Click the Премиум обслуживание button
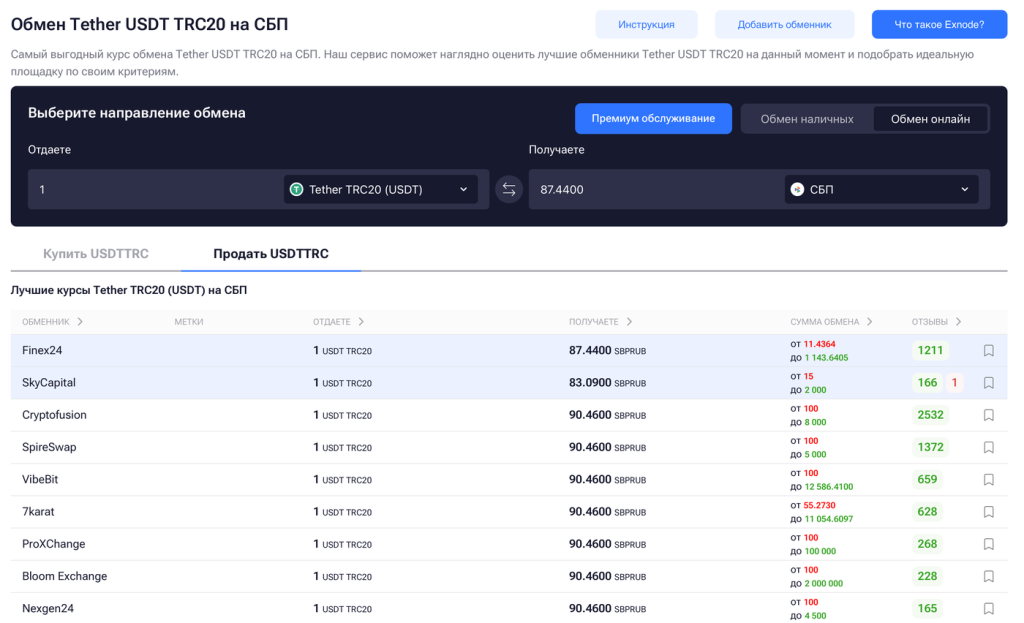This screenshot has width=1024, height=623. pos(653,118)
